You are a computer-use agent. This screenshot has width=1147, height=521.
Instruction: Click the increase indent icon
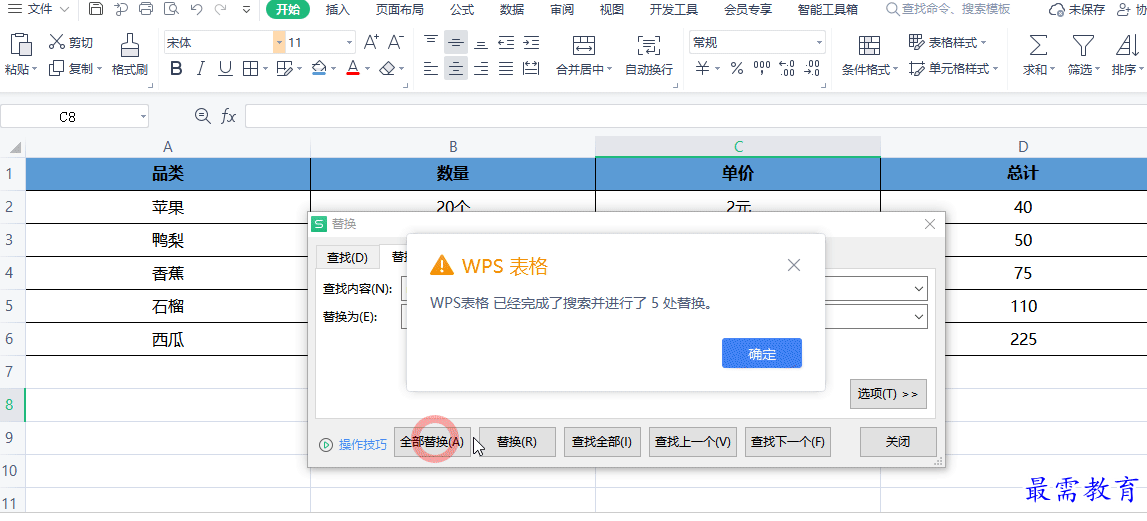(x=531, y=42)
